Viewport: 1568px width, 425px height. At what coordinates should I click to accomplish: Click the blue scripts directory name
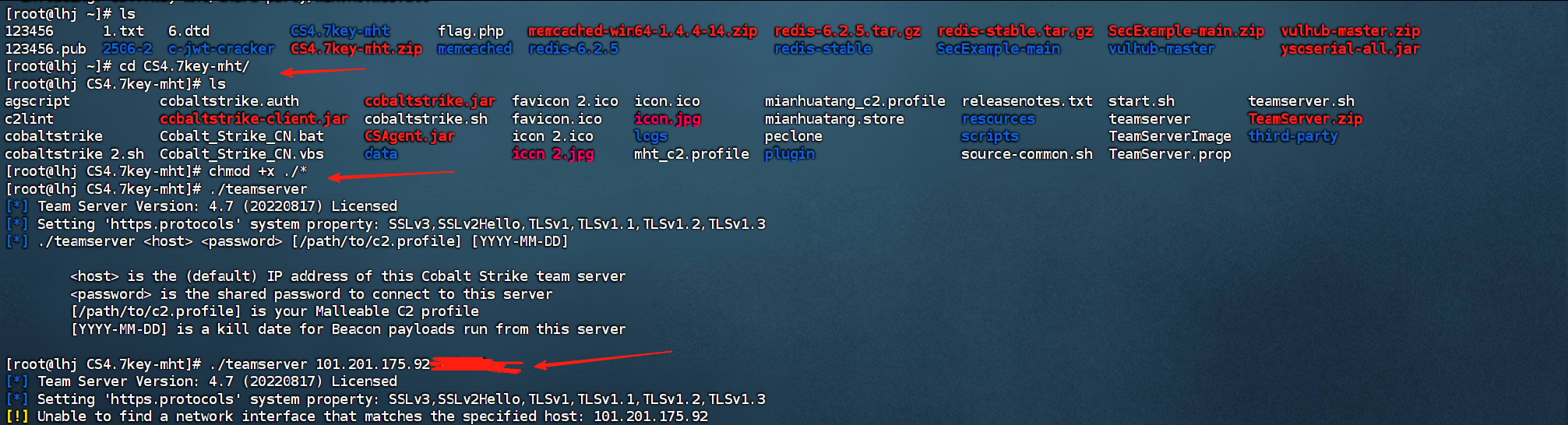tap(990, 136)
